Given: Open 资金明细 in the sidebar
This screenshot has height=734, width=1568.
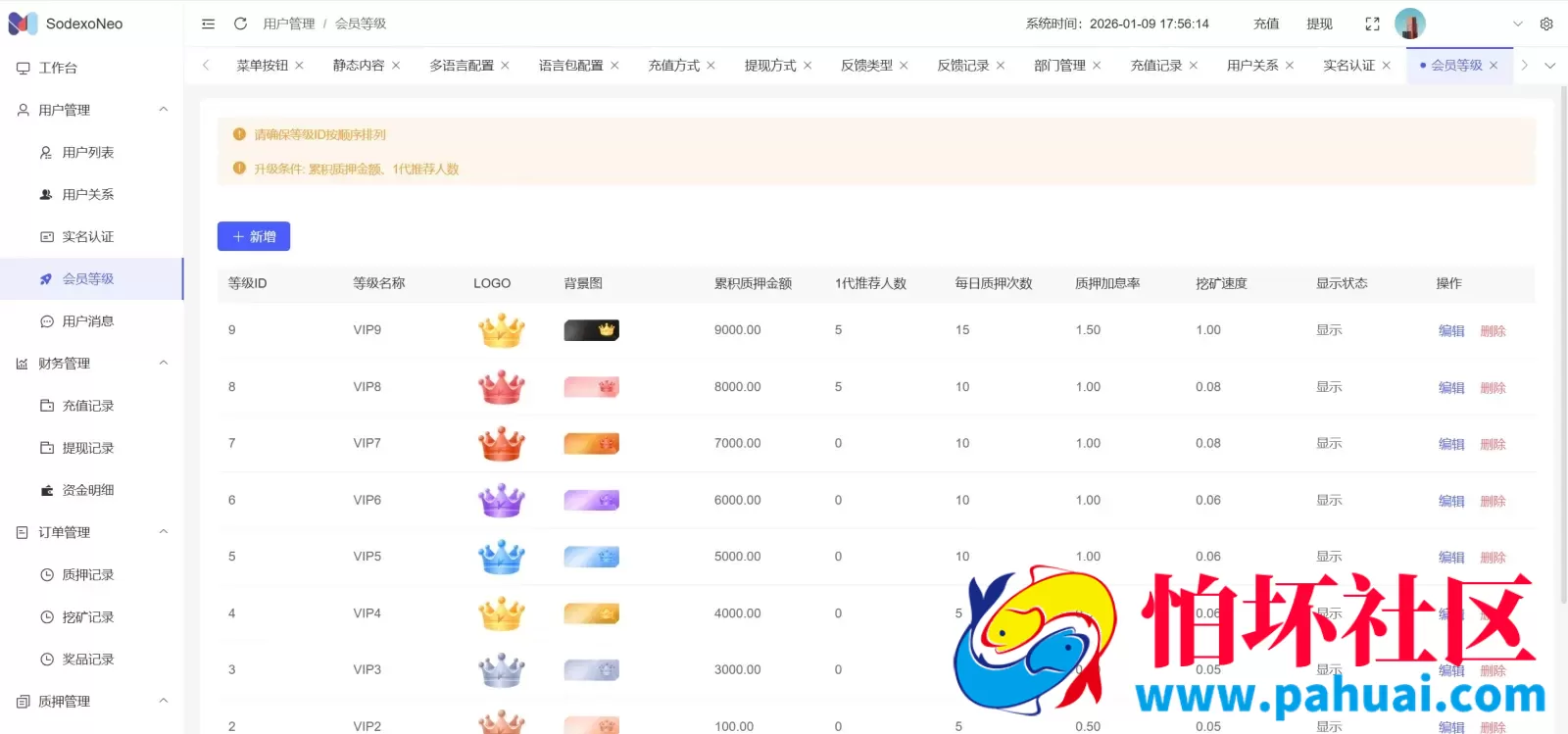Looking at the screenshot, I should pyautogui.click(x=91, y=490).
